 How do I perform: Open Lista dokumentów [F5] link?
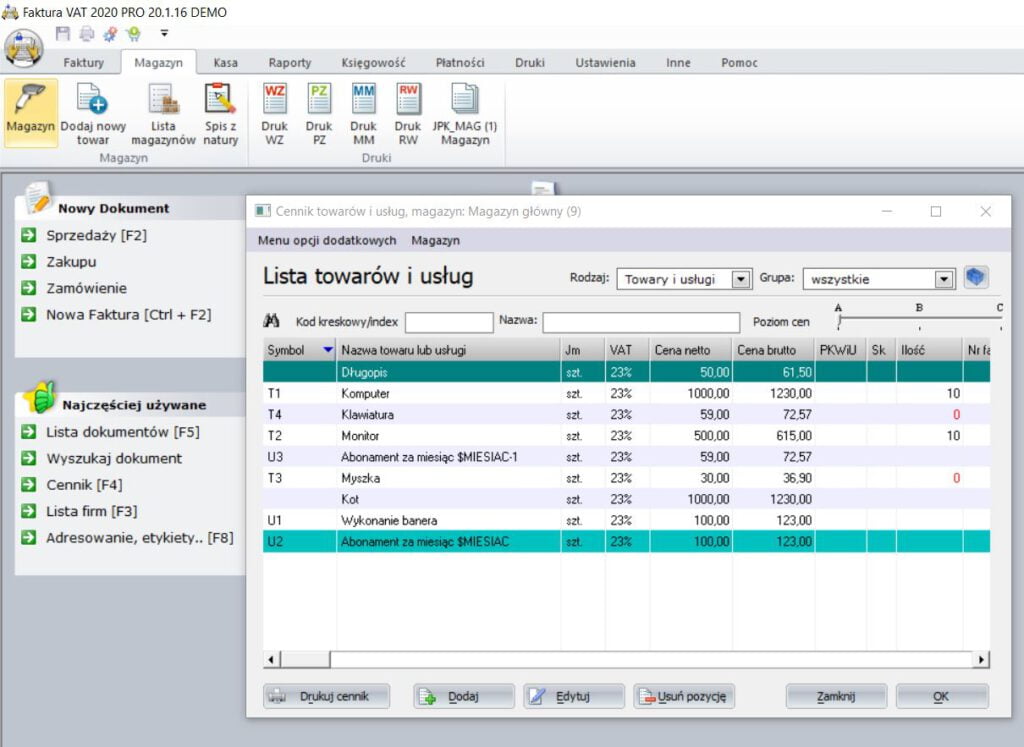point(122,432)
